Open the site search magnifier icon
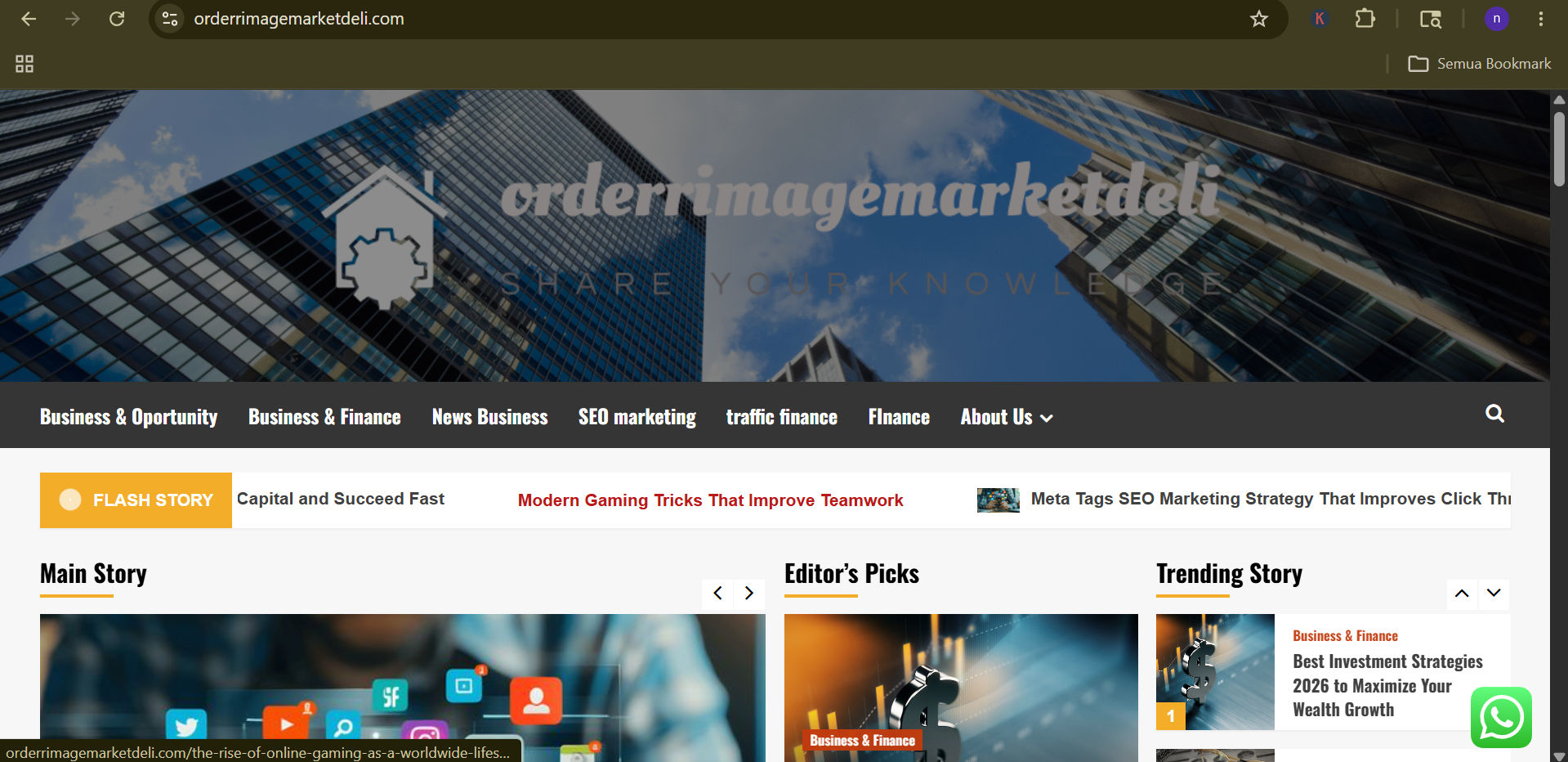Image resolution: width=1568 pixels, height=762 pixels. click(x=1494, y=414)
